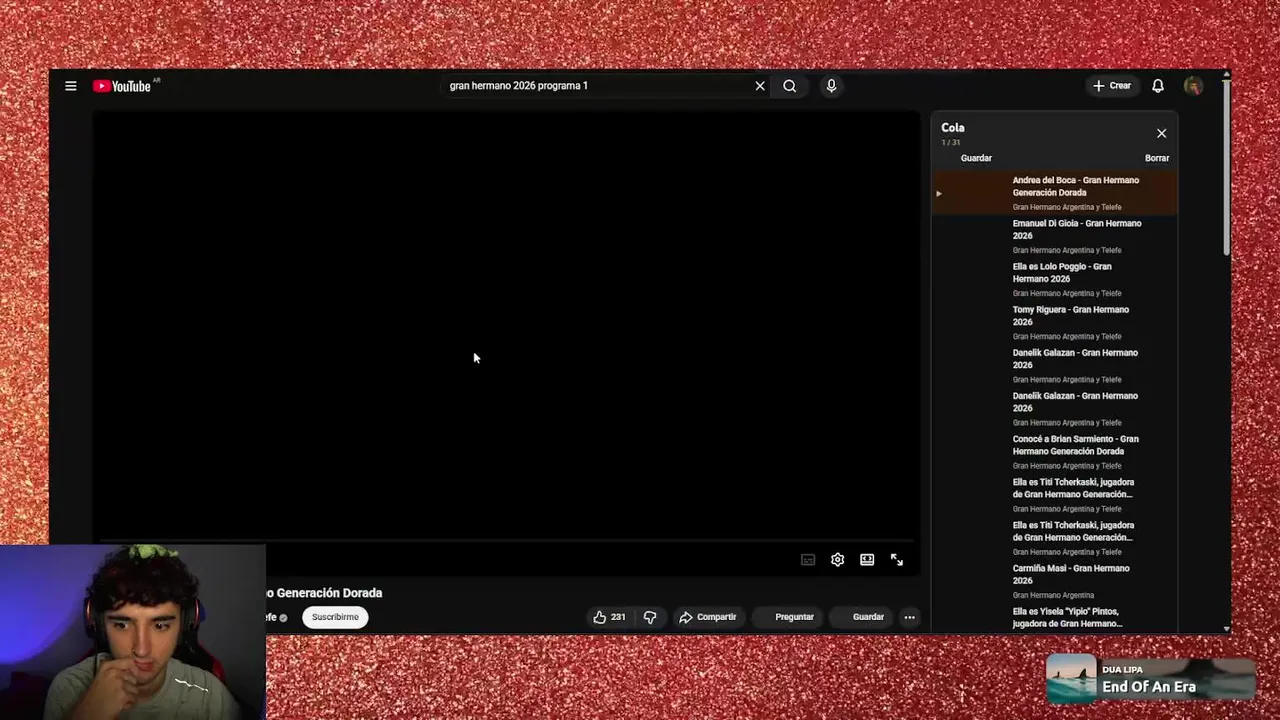Play queue item Conocé a Brian Sarmiento

point(1055,451)
